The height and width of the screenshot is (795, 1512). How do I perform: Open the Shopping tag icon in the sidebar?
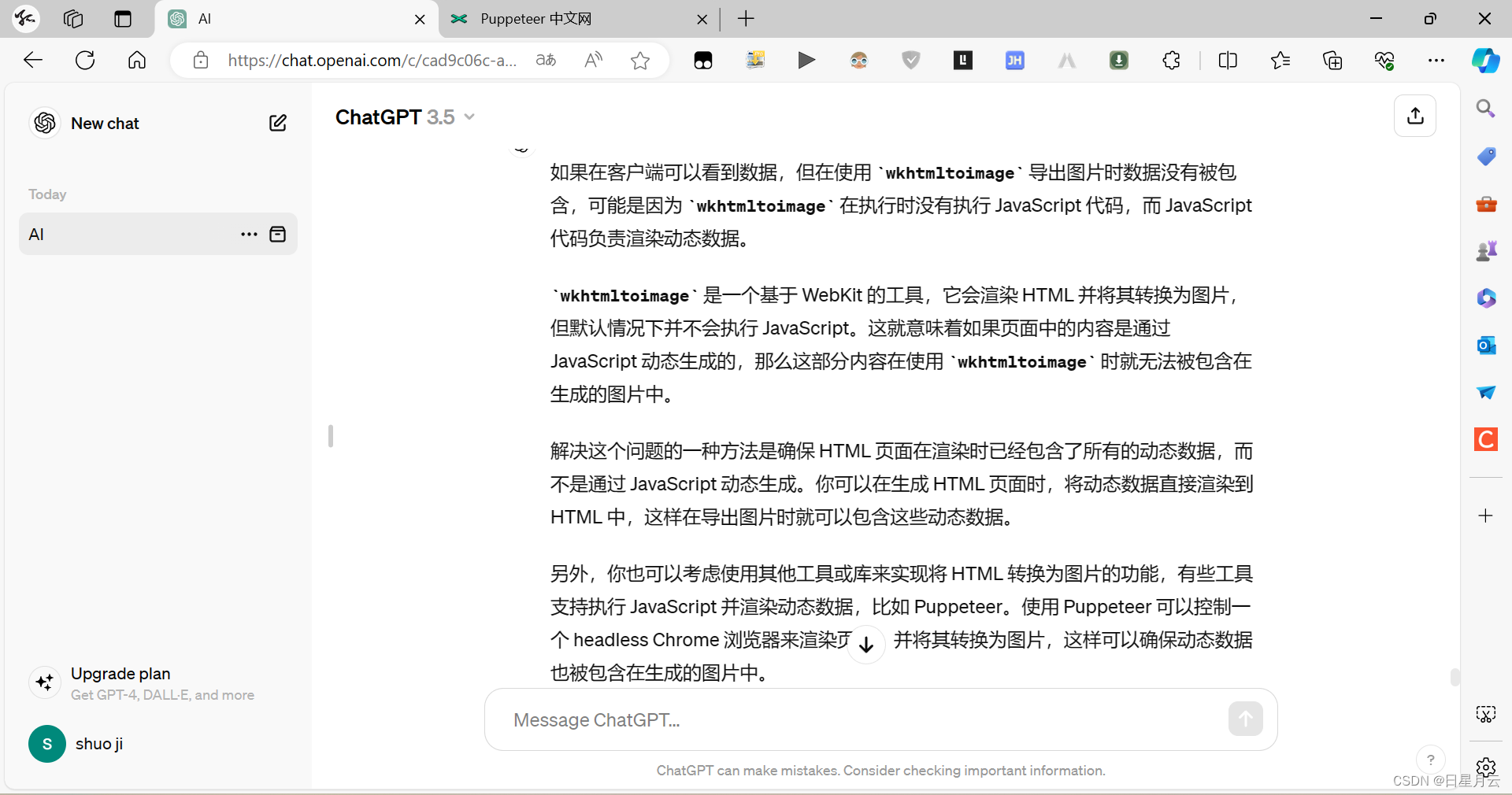(1487, 157)
